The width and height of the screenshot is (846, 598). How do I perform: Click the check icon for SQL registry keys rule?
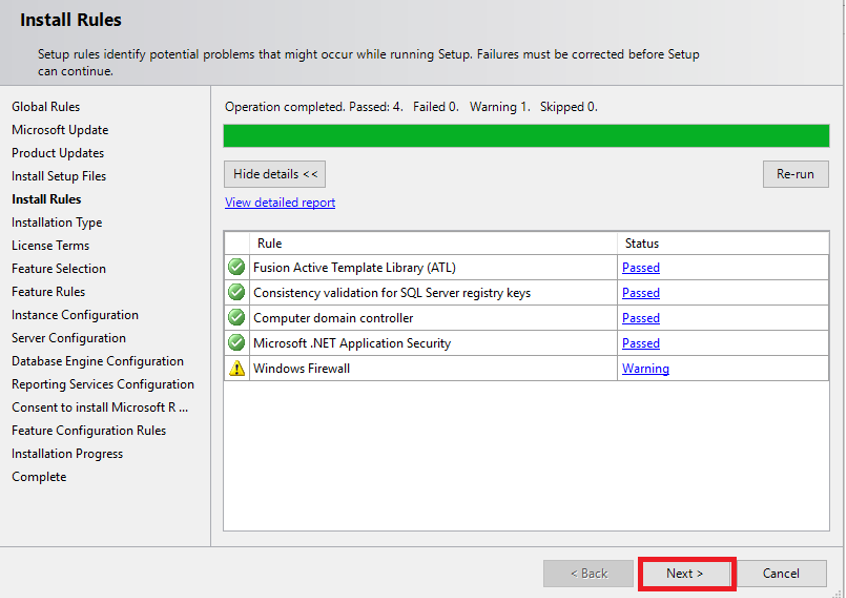pos(237,292)
